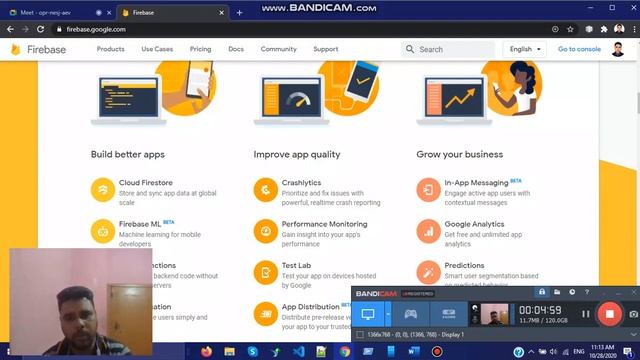The image size is (640, 360).
Task: Click the Firebase search field
Action: pos(448,49)
